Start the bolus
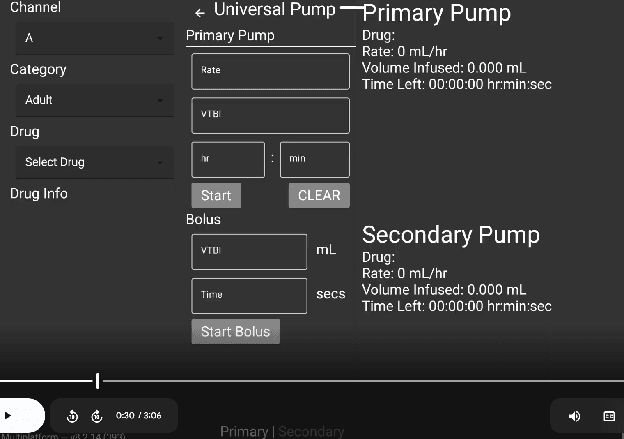Image resolution: width=624 pixels, height=439 pixels. pyautogui.click(x=236, y=332)
